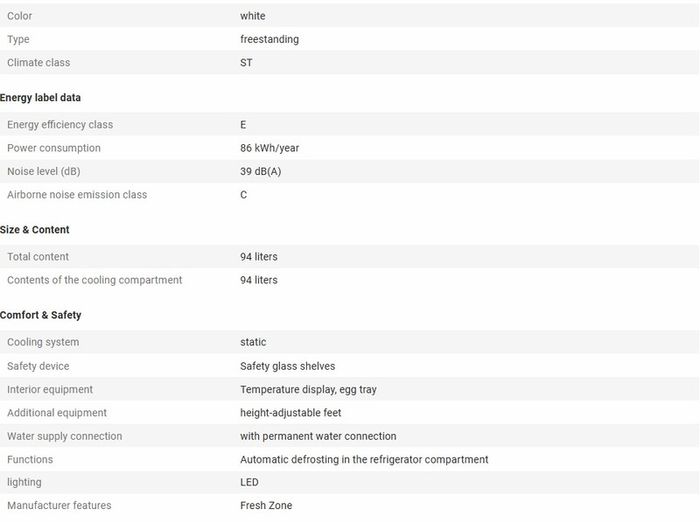Image resolution: width=700 pixels, height=522 pixels.
Task: Select the Size & Content section heading
Action: tap(34, 230)
